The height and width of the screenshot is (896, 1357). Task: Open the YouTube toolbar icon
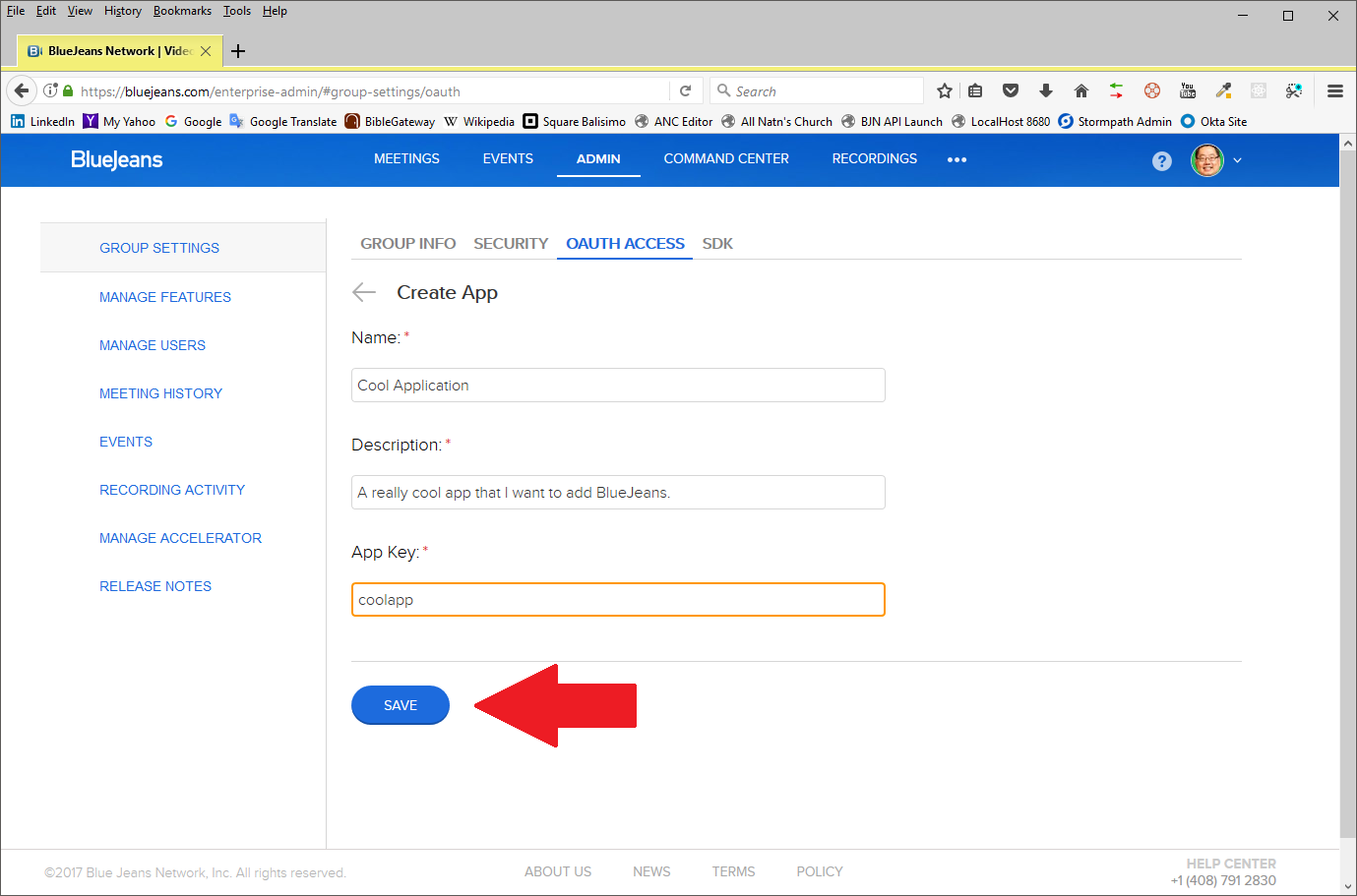tap(1188, 90)
